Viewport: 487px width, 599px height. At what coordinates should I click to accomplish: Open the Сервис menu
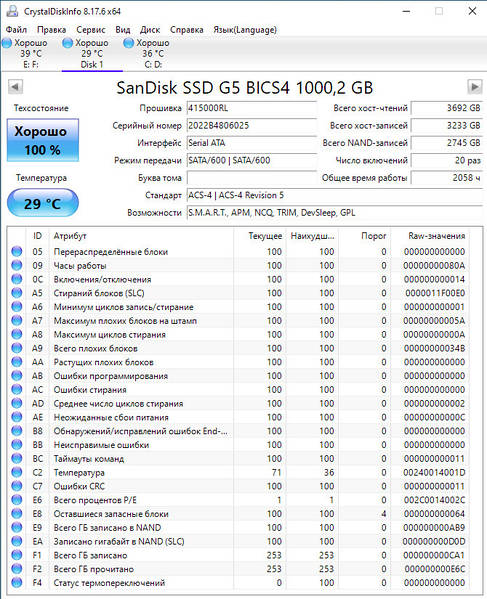[x=91, y=29]
